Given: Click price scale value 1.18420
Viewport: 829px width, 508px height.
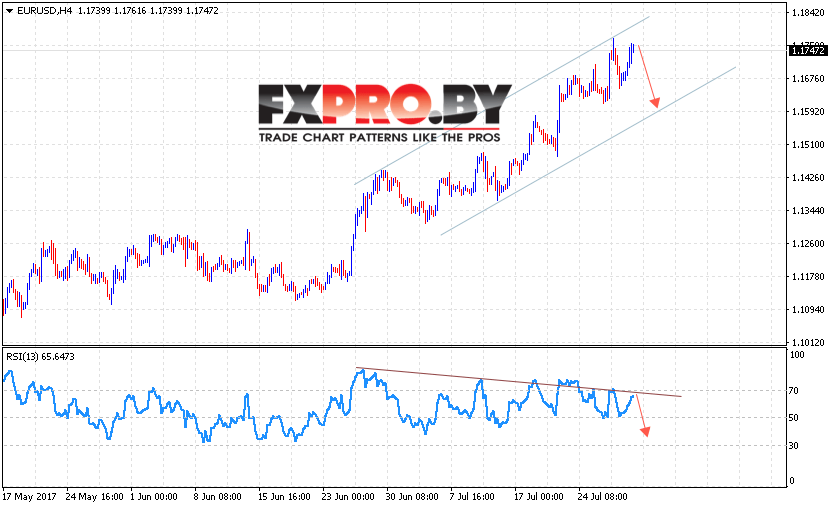Looking at the screenshot, I should pos(808,13).
